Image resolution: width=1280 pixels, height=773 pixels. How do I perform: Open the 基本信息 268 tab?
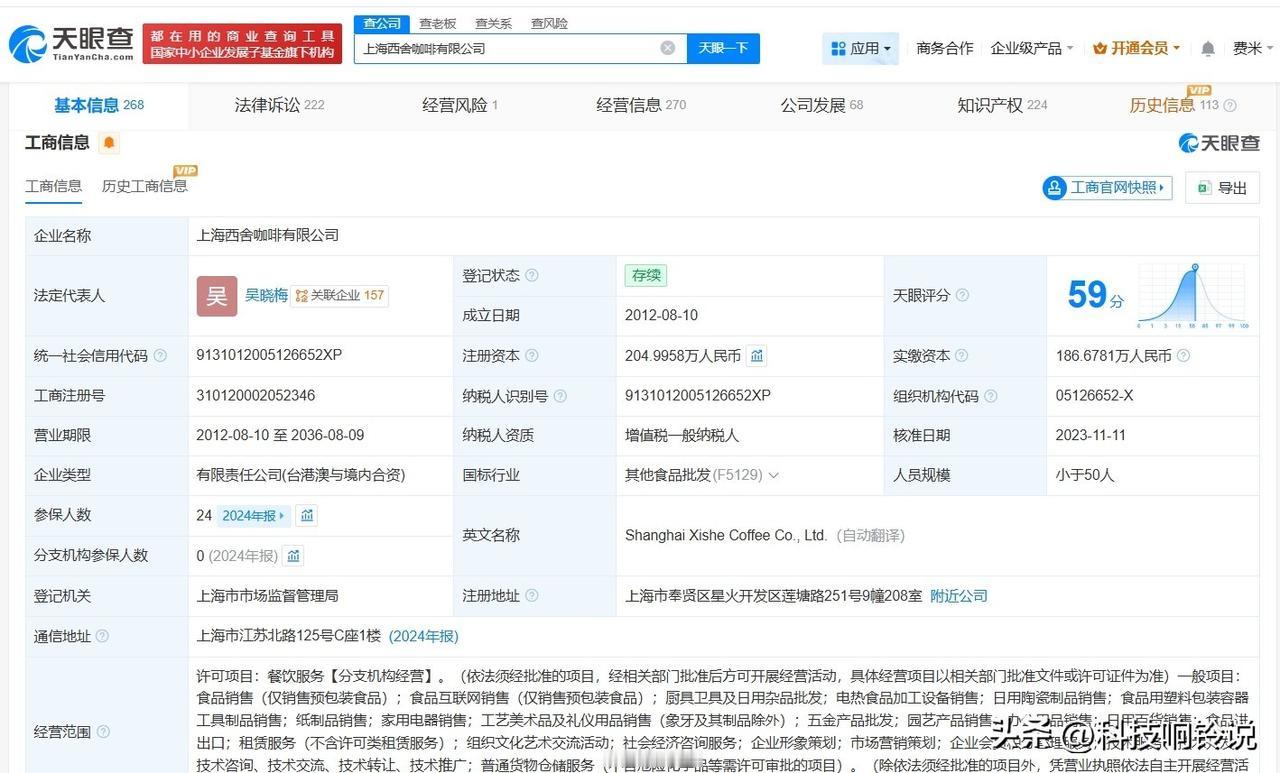(x=99, y=105)
